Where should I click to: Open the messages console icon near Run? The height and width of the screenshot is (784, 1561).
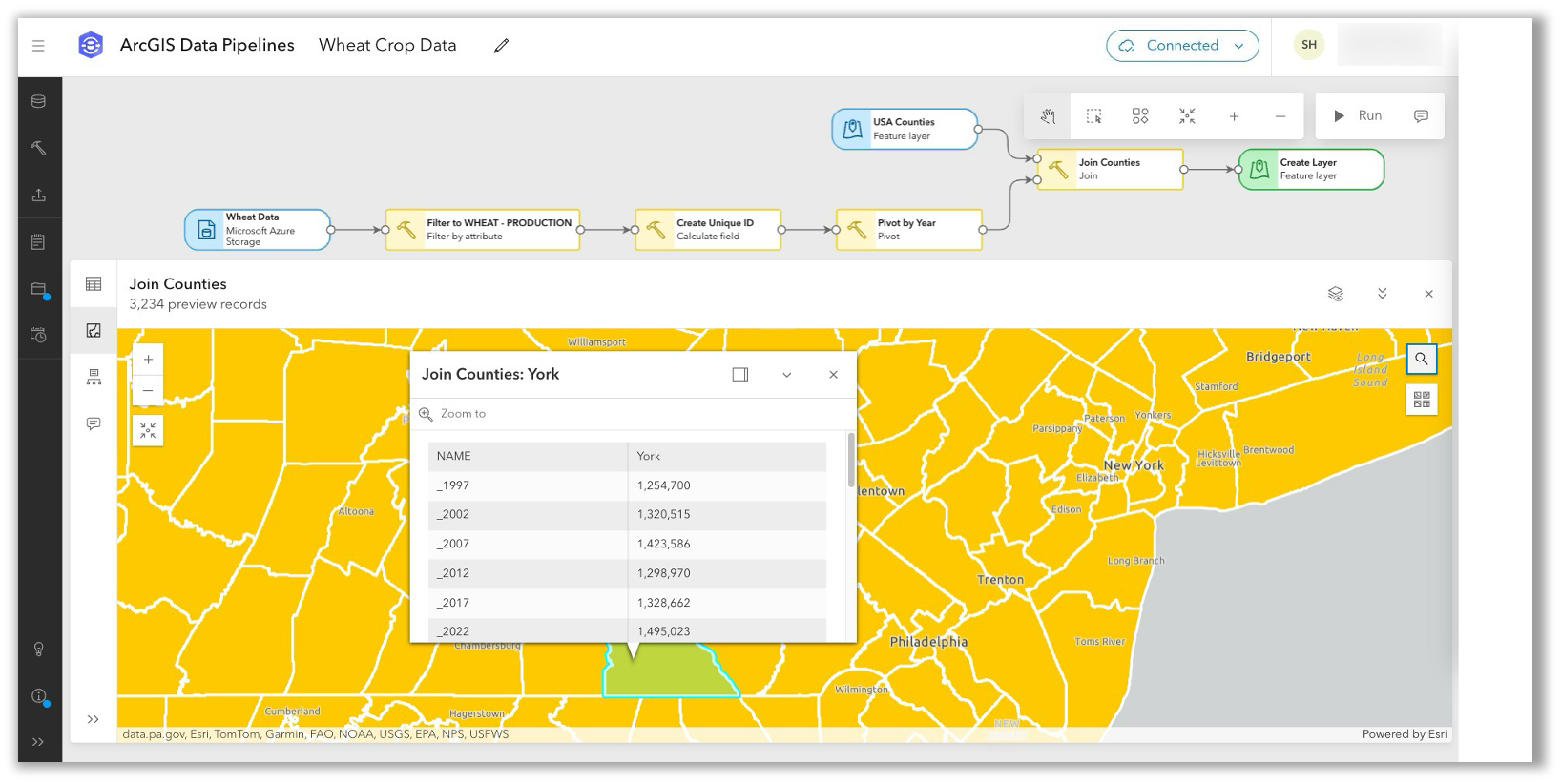pyautogui.click(x=1421, y=115)
